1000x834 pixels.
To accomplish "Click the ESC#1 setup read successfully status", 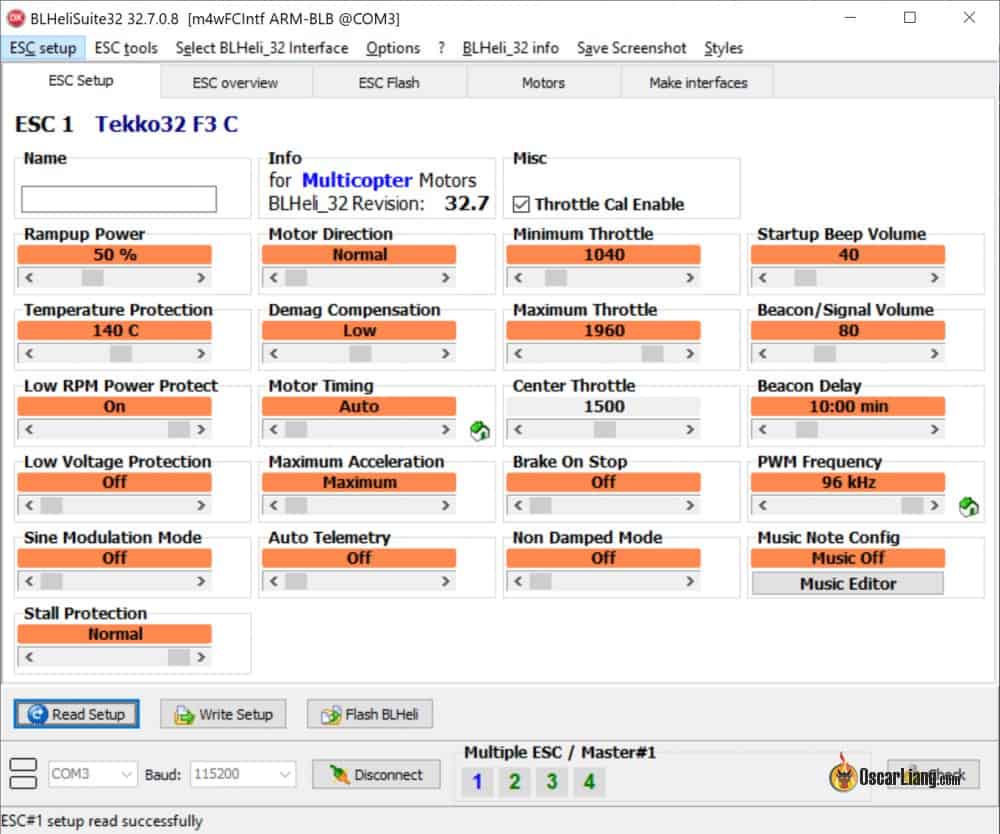I will click(x=102, y=821).
